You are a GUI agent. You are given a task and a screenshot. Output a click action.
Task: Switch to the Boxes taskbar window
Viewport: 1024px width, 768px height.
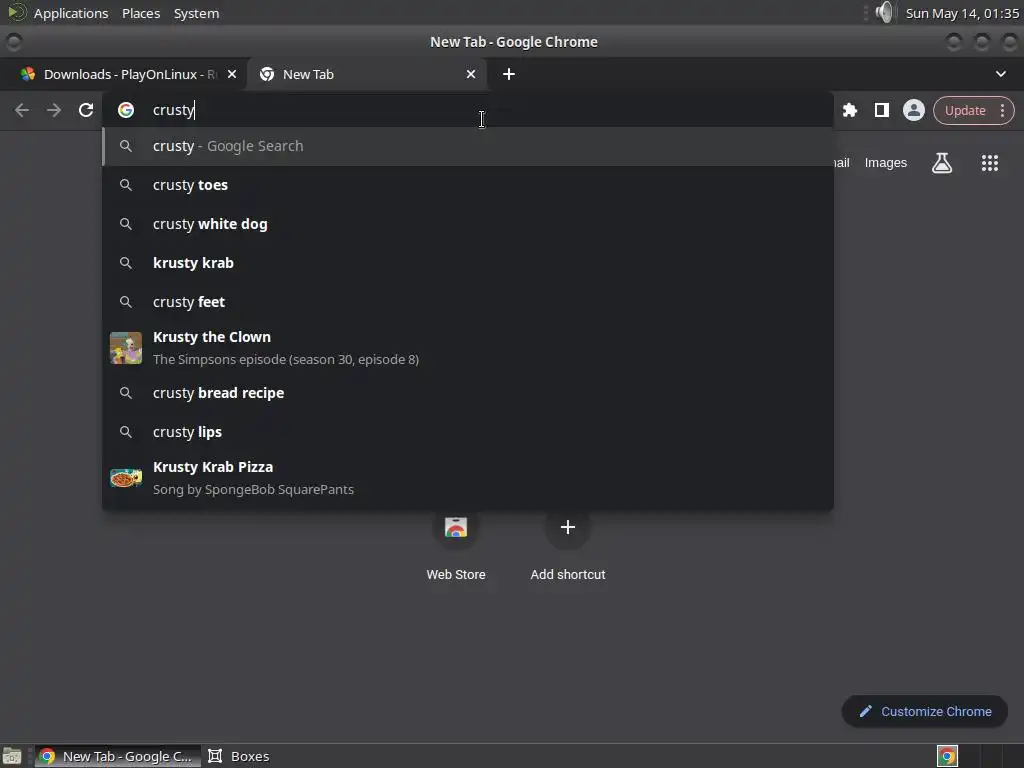click(x=238, y=756)
